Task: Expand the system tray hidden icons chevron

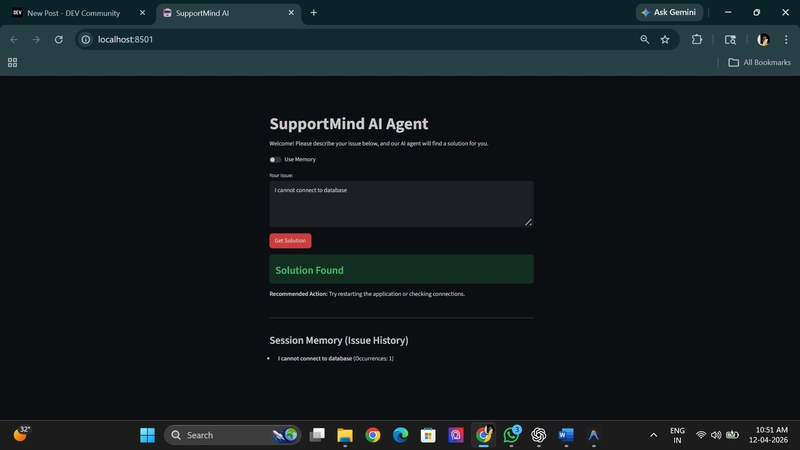Action: click(654, 435)
